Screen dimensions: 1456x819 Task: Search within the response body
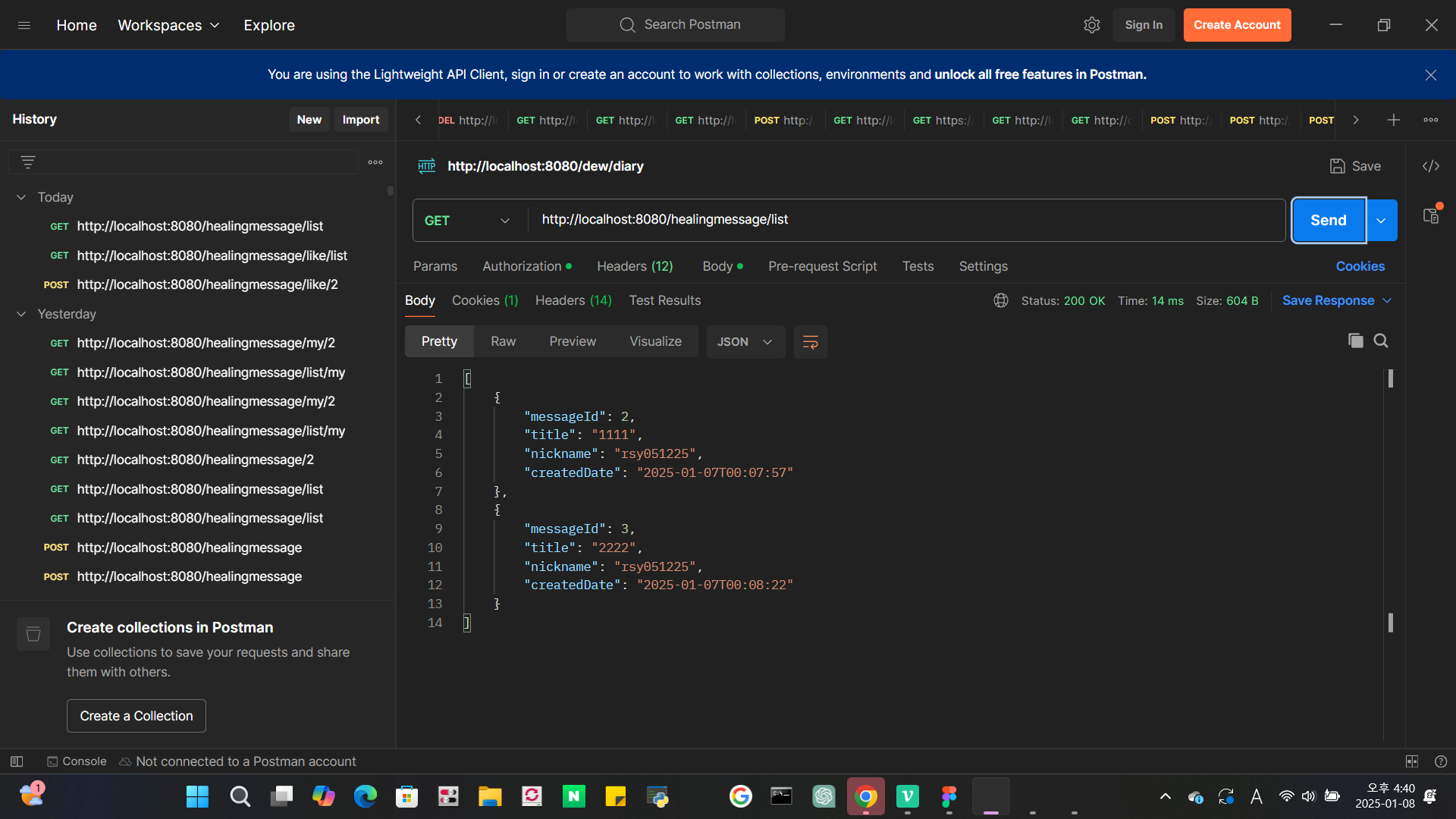point(1381,341)
